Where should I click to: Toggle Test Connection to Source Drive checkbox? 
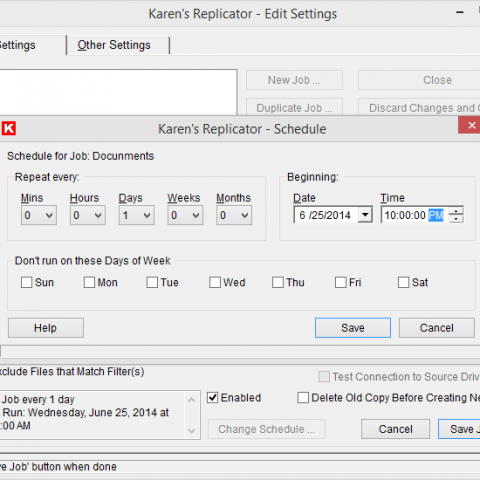tap(324, 377)
